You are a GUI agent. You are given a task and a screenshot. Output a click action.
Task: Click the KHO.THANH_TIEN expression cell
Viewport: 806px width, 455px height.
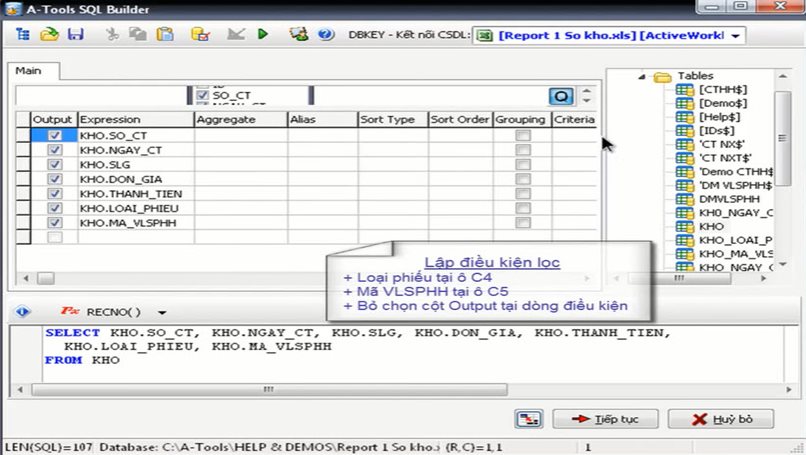(136, 194)
